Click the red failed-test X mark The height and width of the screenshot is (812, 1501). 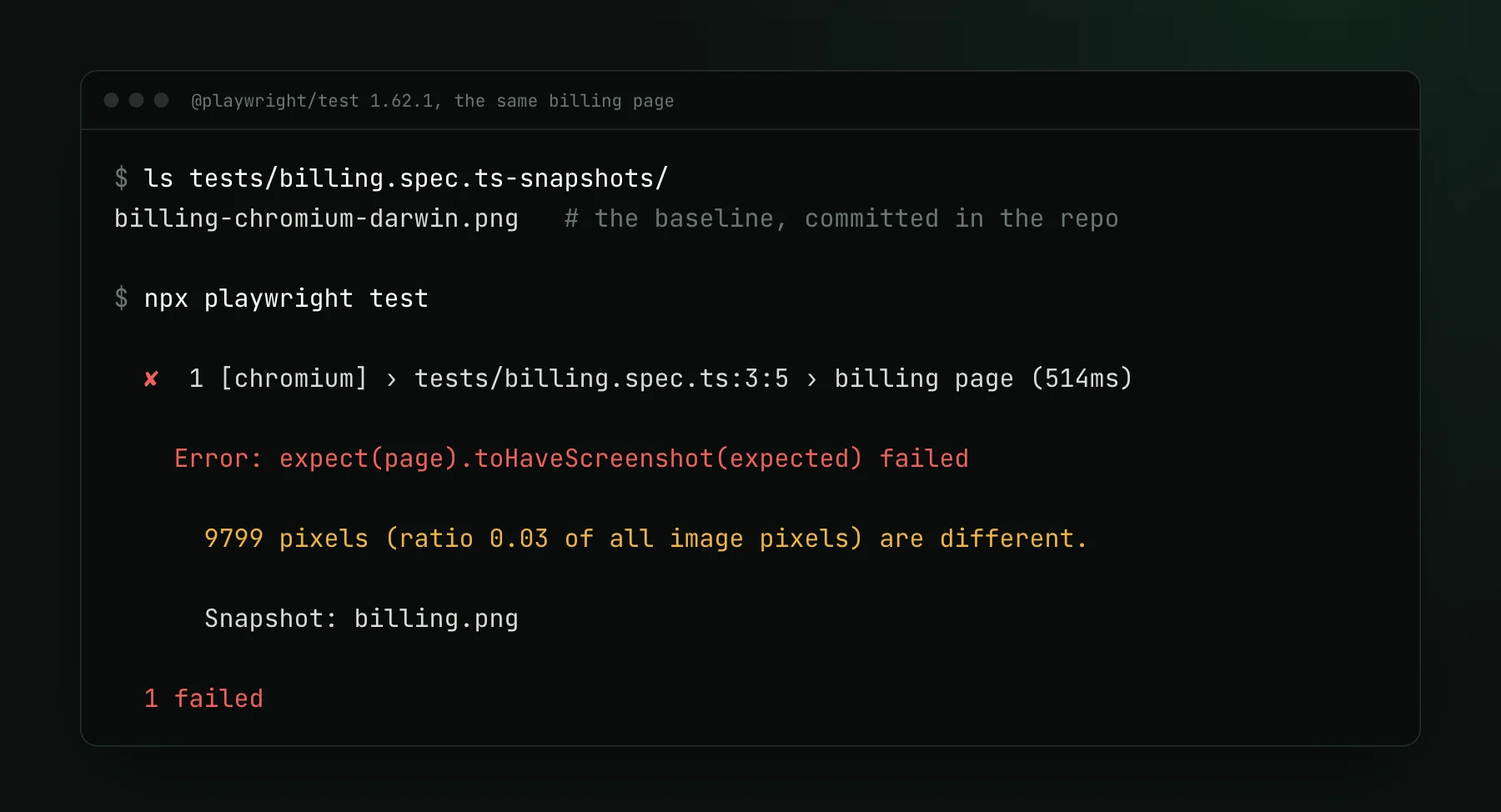coord(151,379)
